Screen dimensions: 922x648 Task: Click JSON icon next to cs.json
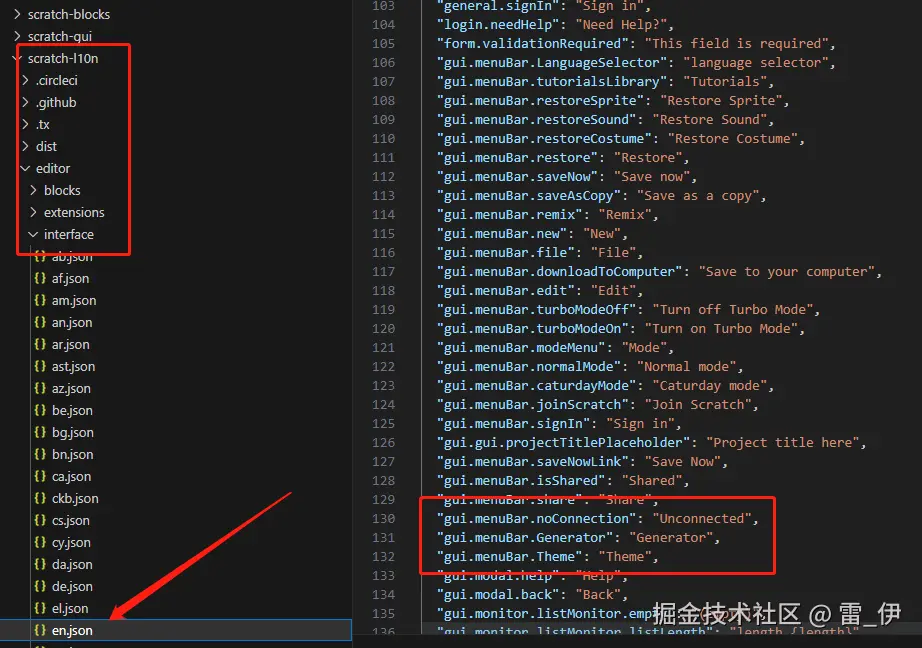[x=40, y=520]
